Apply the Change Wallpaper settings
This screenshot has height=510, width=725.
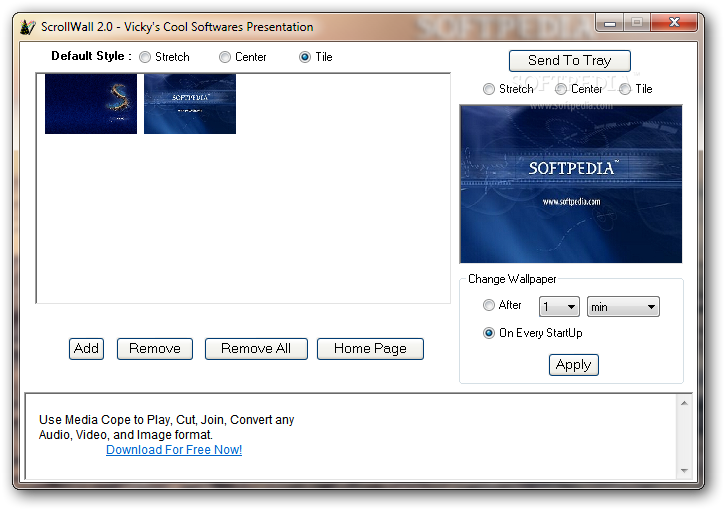point(574,365)
